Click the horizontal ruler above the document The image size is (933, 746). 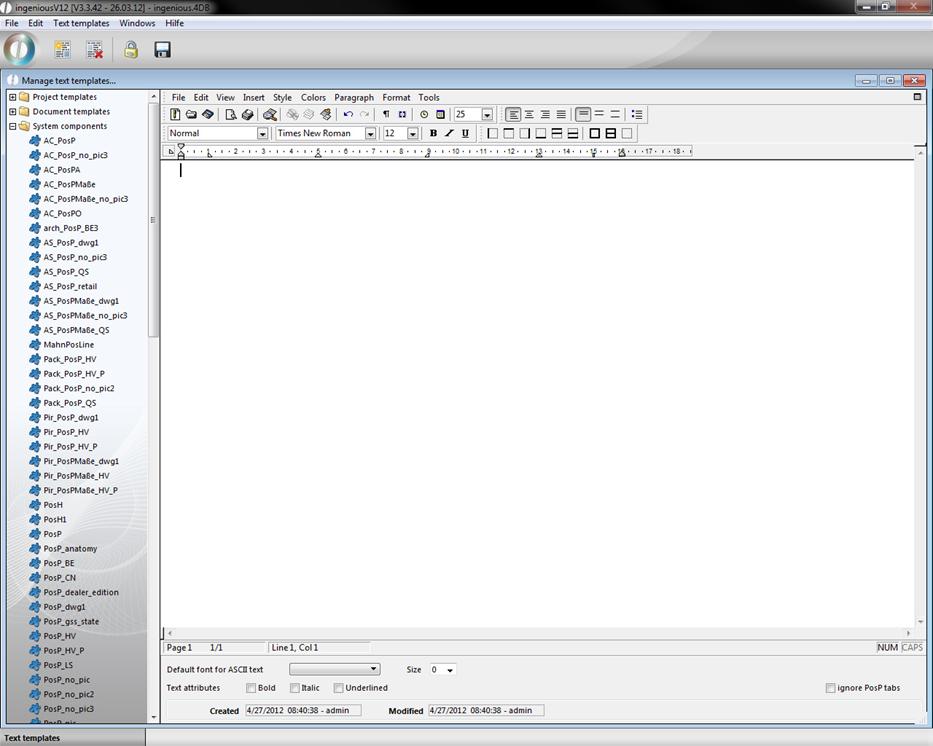430,152
